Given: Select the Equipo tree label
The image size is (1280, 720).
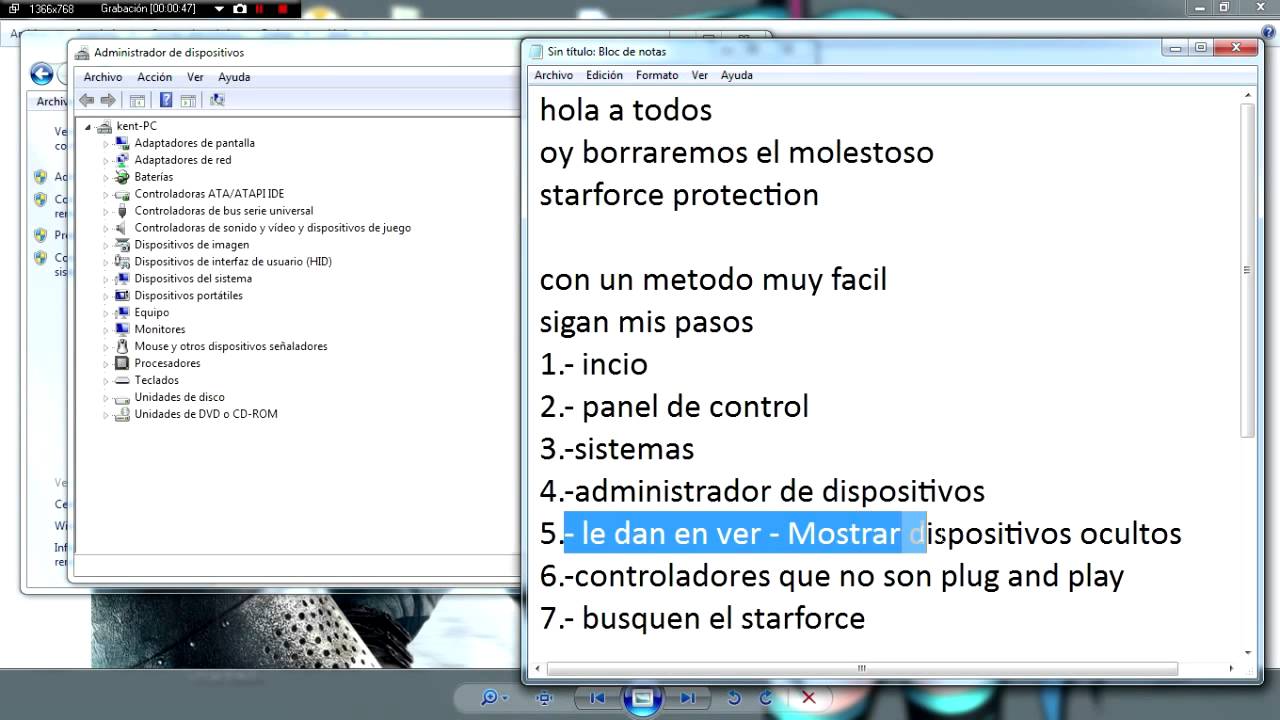Looking at the screenshot, I should (152, 313).
